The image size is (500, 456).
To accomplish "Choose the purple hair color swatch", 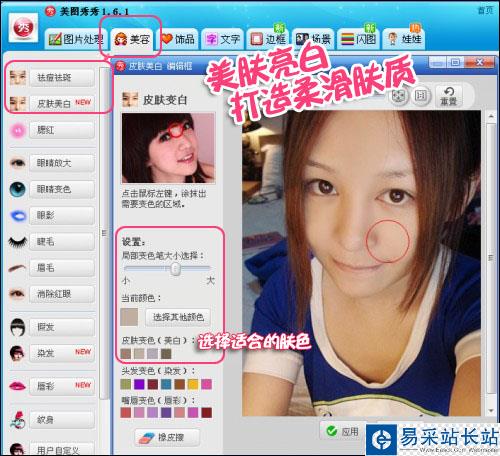I will [139, 384].
